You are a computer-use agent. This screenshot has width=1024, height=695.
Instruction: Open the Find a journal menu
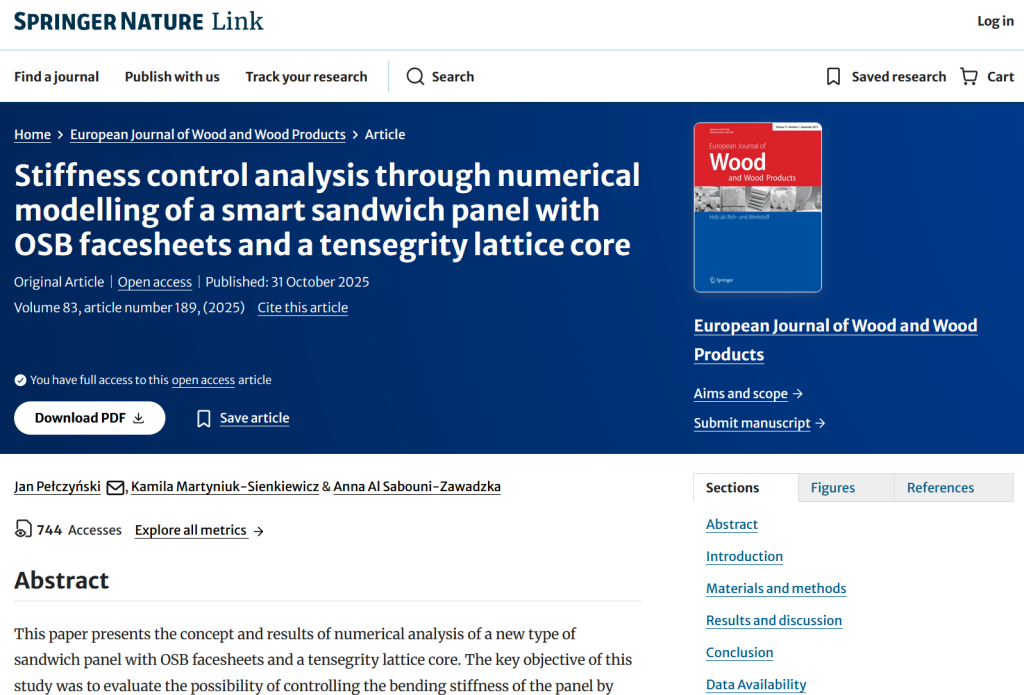(x=56, y=77)
